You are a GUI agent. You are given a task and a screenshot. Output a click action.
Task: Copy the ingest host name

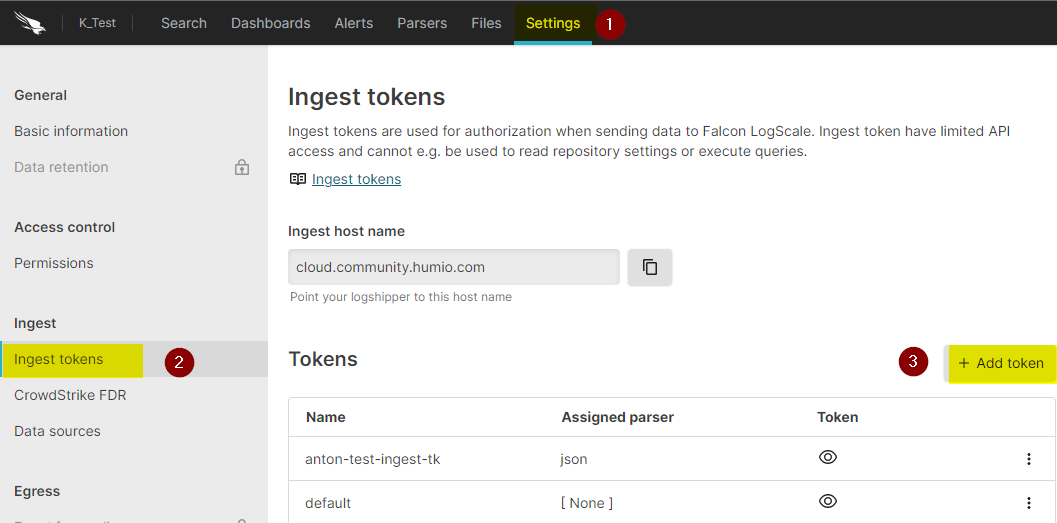click(650, 267)
